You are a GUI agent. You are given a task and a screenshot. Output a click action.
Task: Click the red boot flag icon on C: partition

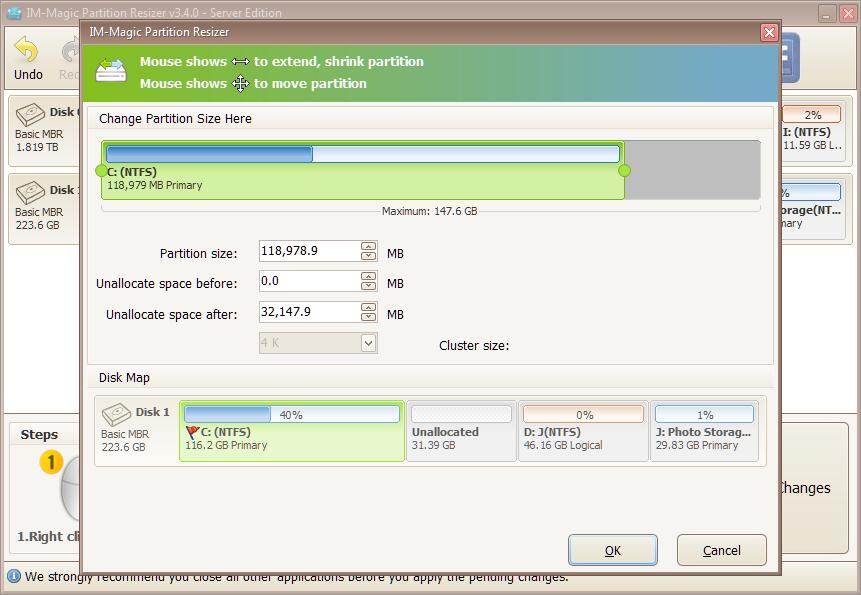pos(192,433)
